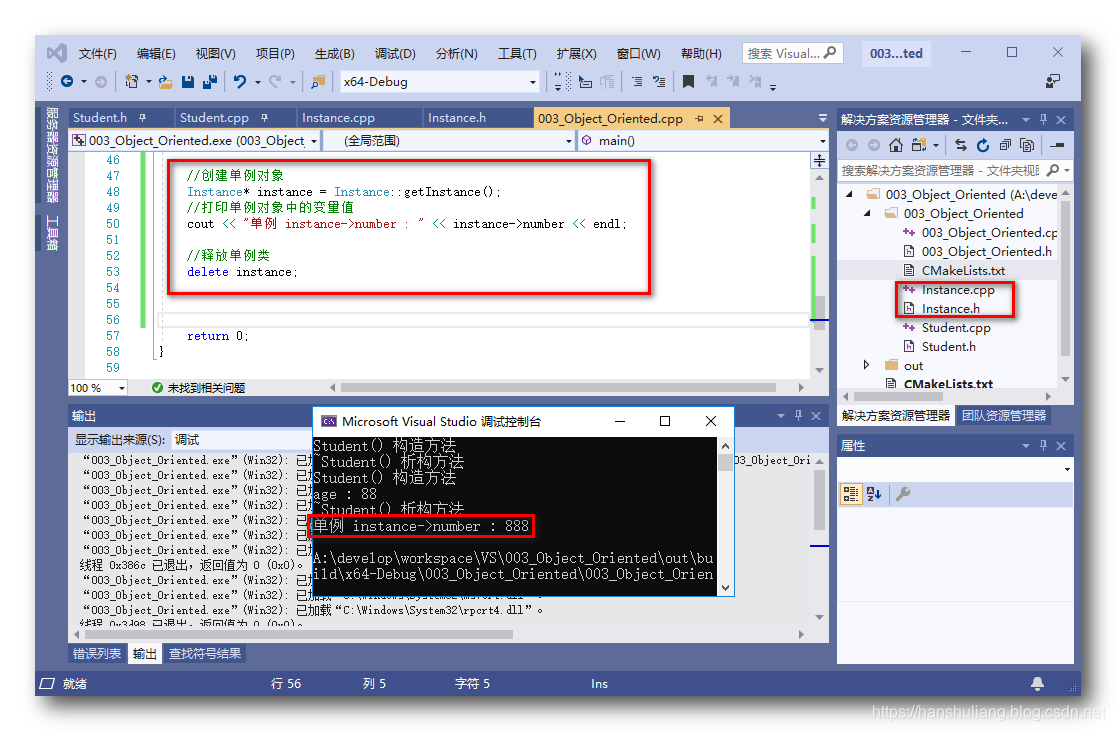Image resolution: width=1116 pixels, height=731 pixels.
Task: Click the Collapse All icon in Solution Explorer
Action: coord(1005,145)
